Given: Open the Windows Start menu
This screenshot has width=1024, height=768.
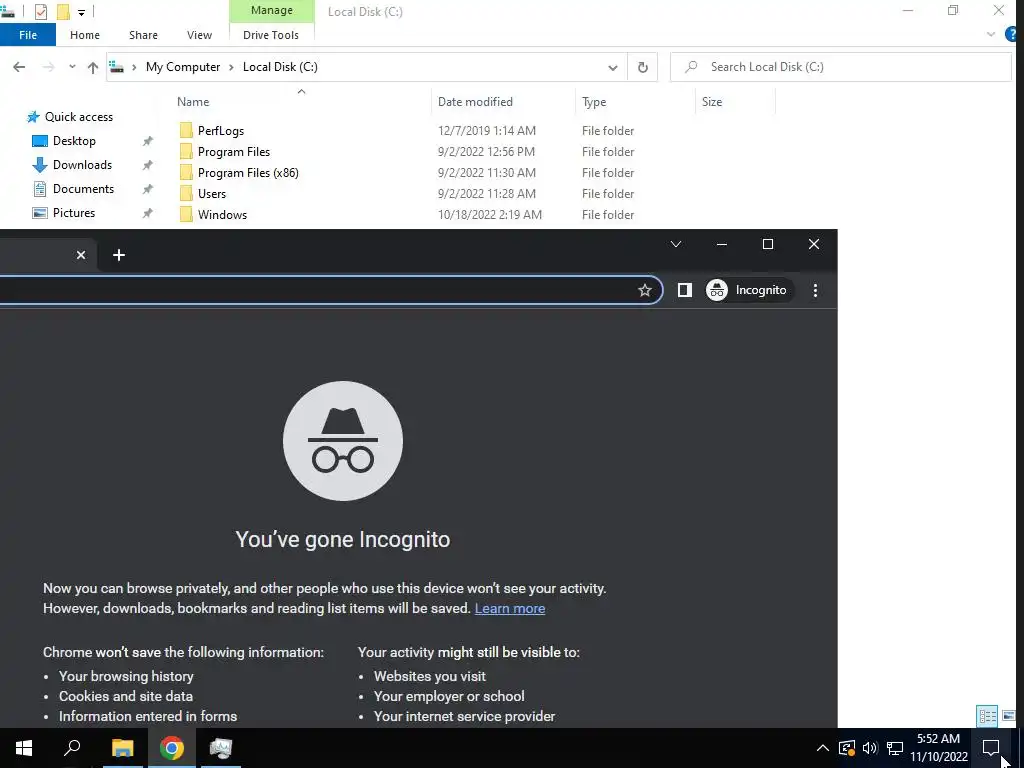Looking at the screenshot, I should 24,748.
